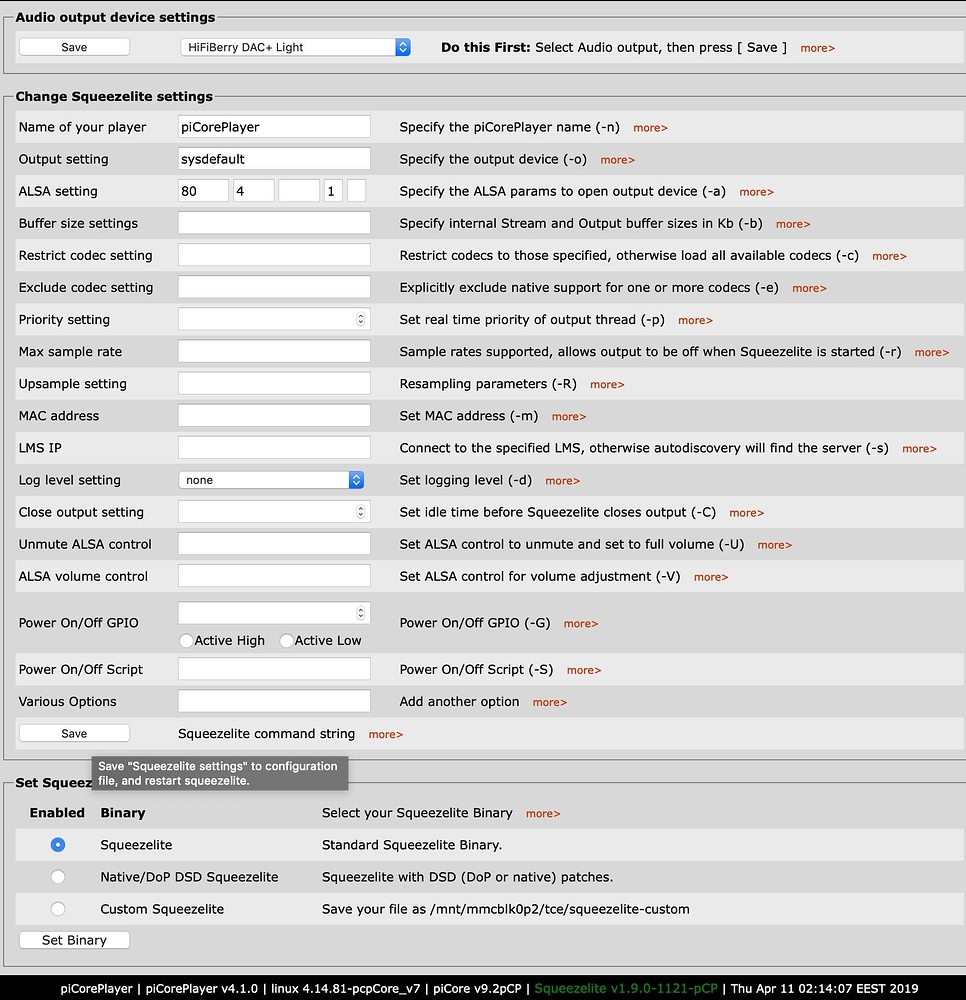Open the HiFiBerry DAC+ Light audio output dropdown
Image resolution: width=966 pixels, height=1000 pixels.
pyautogui.click(x=295, y=47)
